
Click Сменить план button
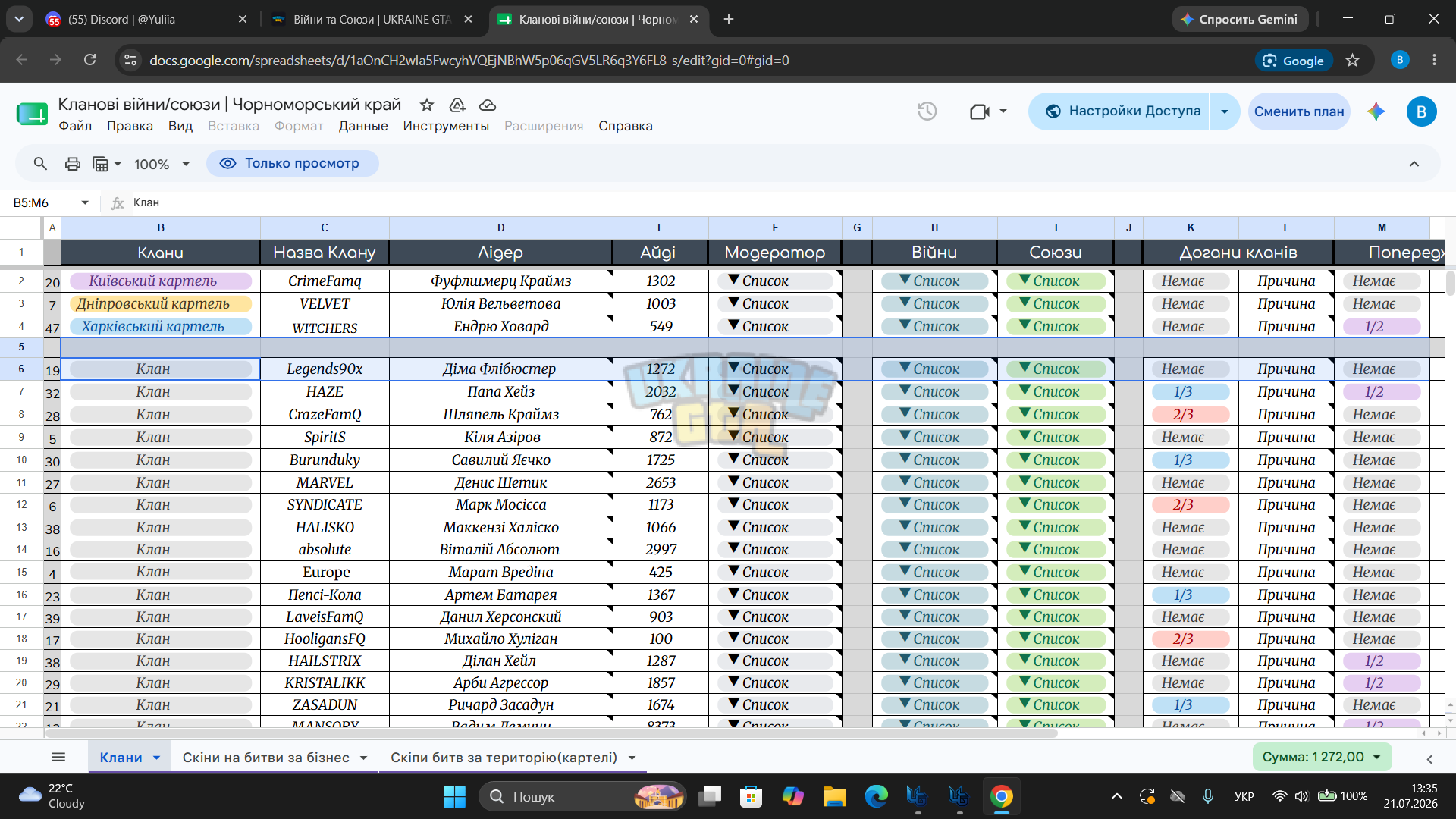[1299, 111]
